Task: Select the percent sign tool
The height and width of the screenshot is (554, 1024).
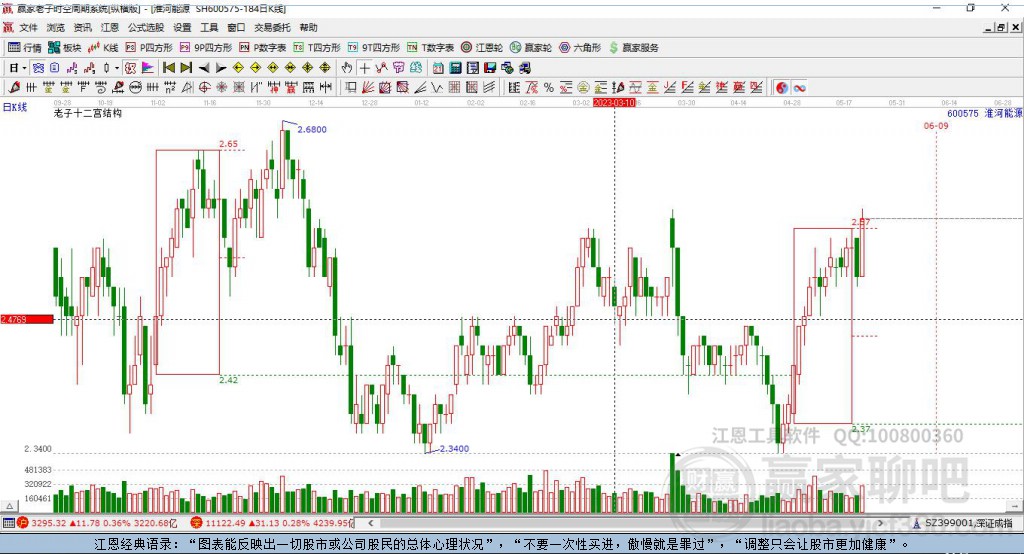Action: [x=549, y=87]
